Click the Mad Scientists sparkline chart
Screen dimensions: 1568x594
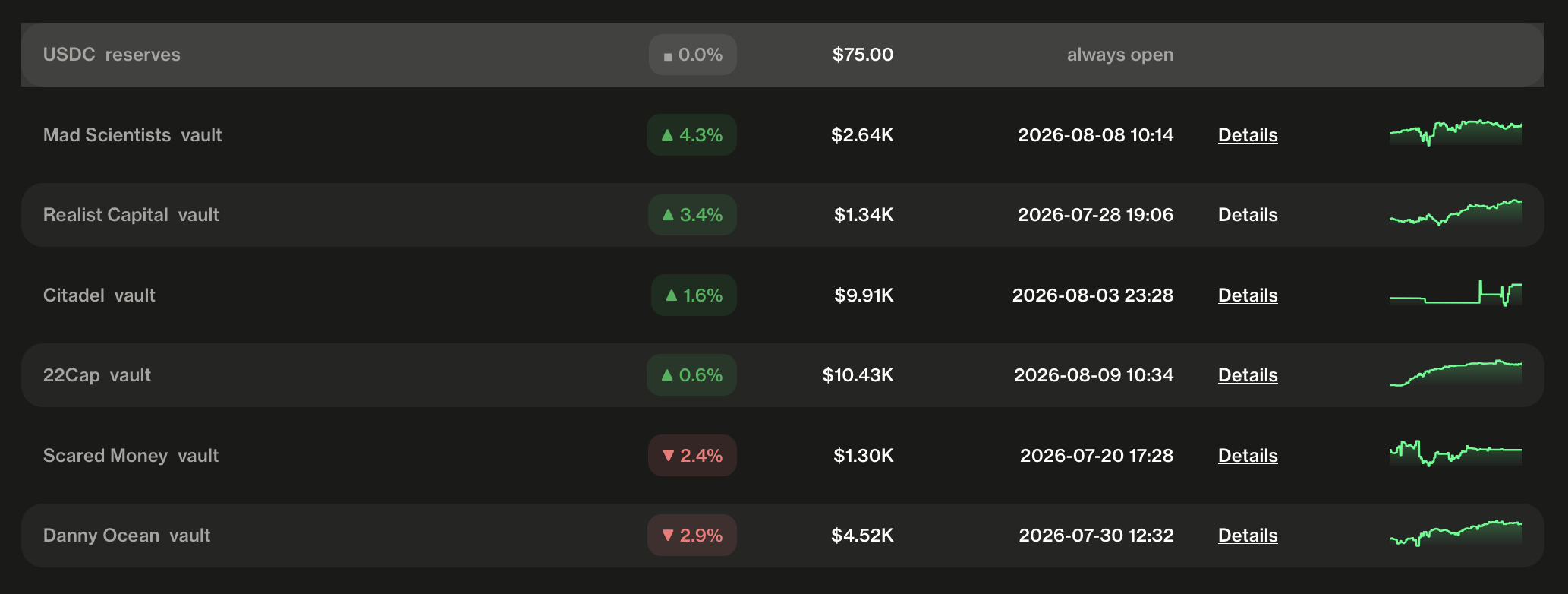click(x=1456, y=133)
